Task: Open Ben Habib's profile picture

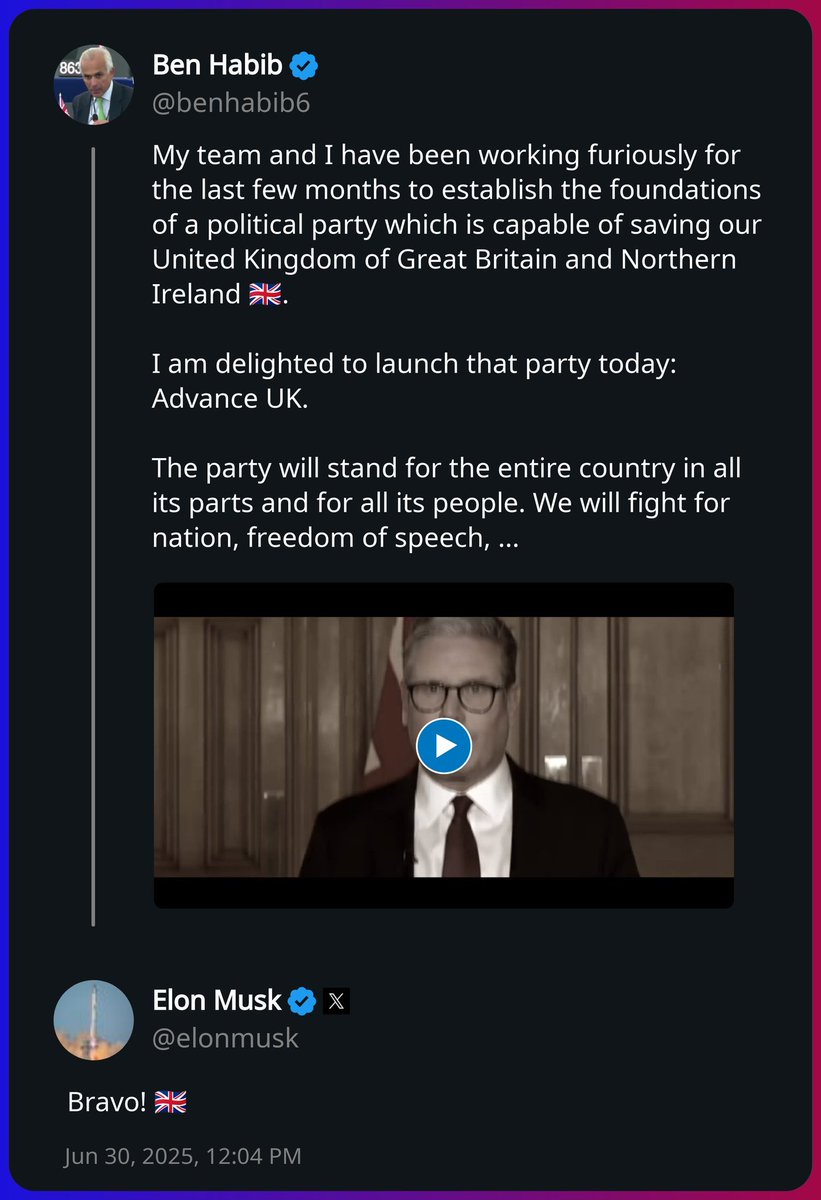Action: coord(93,84)
